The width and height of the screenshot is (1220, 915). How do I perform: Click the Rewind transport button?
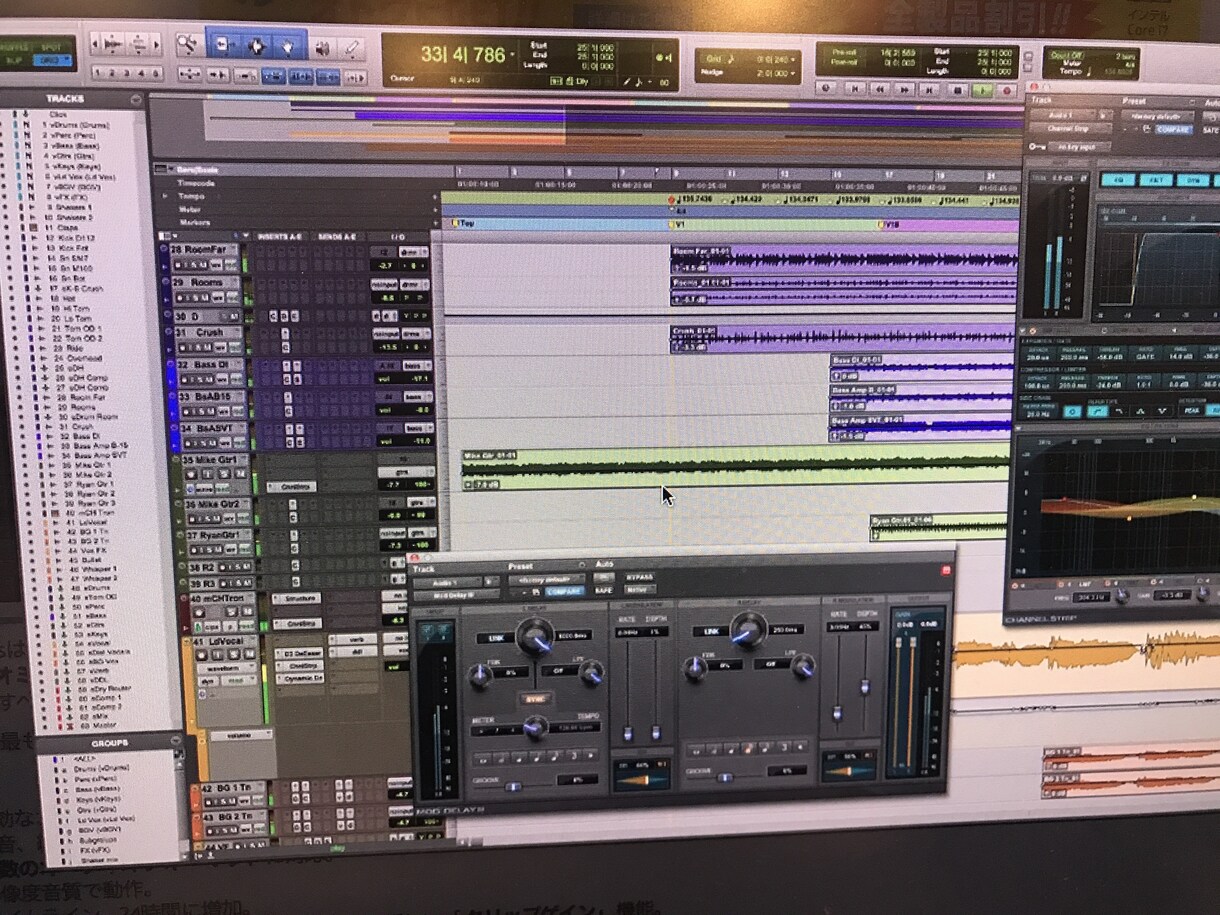(880, 89)
